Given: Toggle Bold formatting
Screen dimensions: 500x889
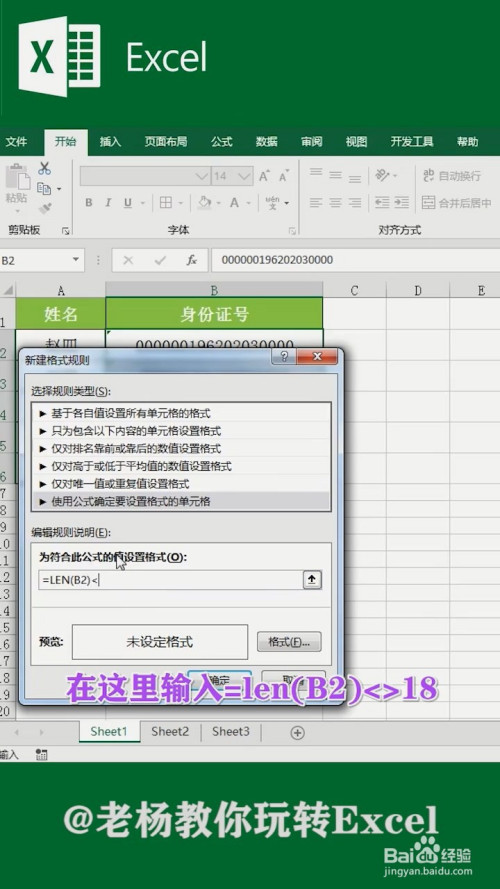Looking at the screenshot, I should coord(88,202).
